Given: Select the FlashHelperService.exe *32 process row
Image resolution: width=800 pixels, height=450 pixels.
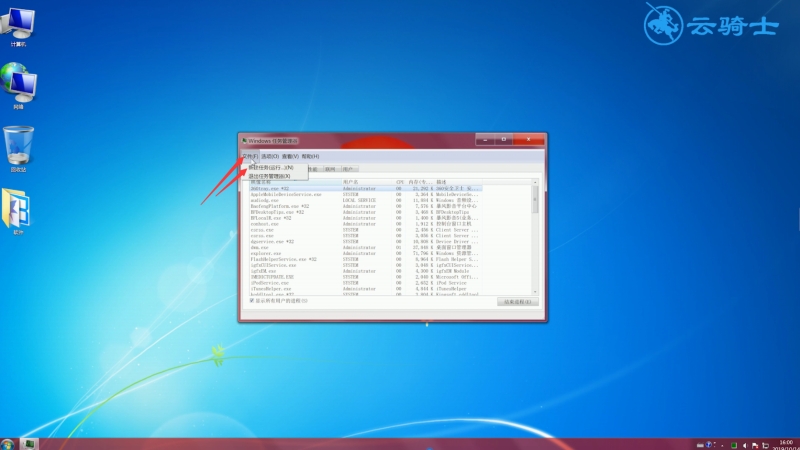Looking at the screenshot, I should [365, 259].
